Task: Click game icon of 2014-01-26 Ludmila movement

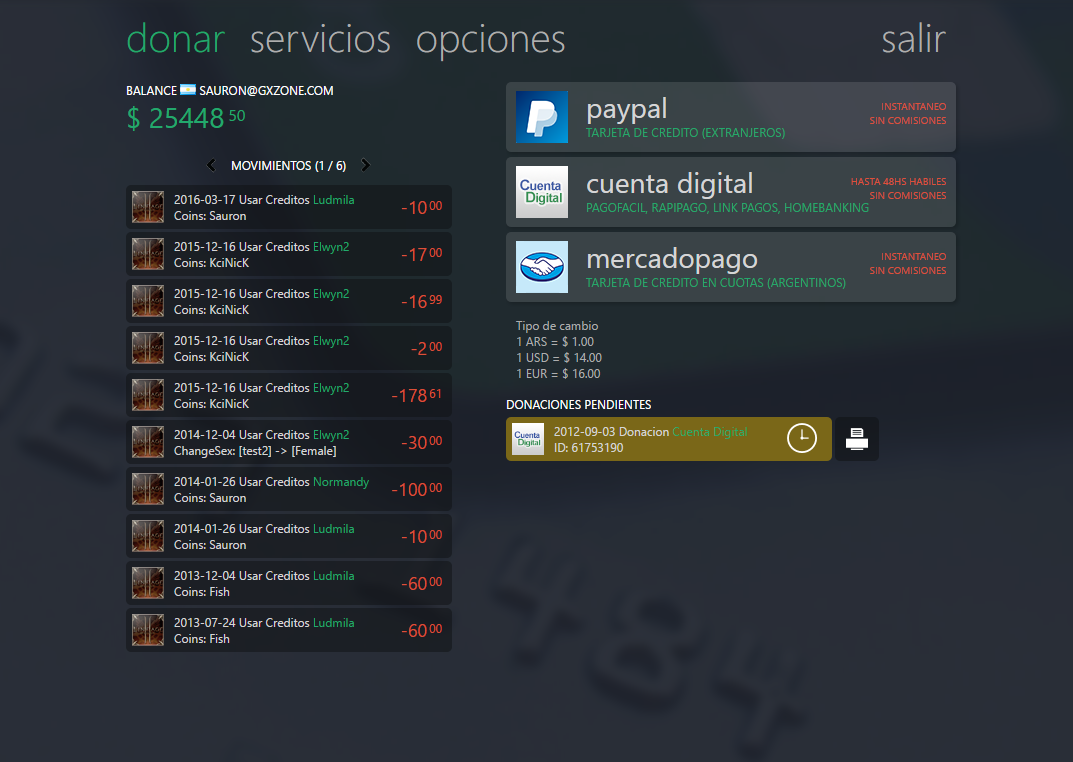Action: [x=148, y=536]
